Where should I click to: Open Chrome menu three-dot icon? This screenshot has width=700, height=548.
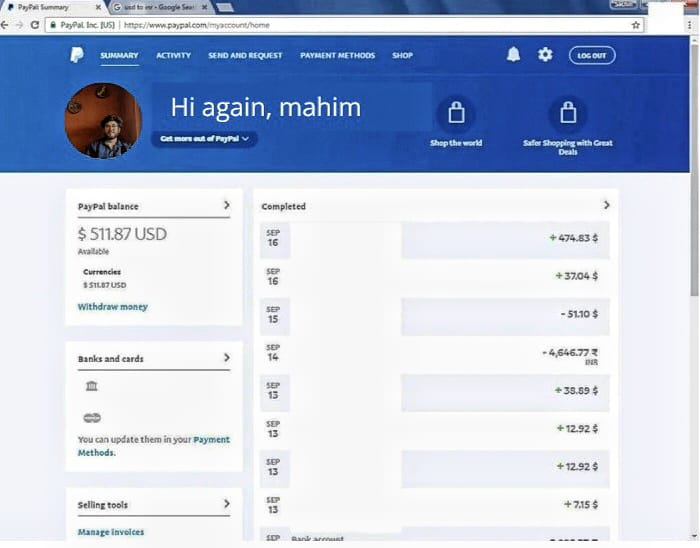pyautogui.click(x=690, y=25)
